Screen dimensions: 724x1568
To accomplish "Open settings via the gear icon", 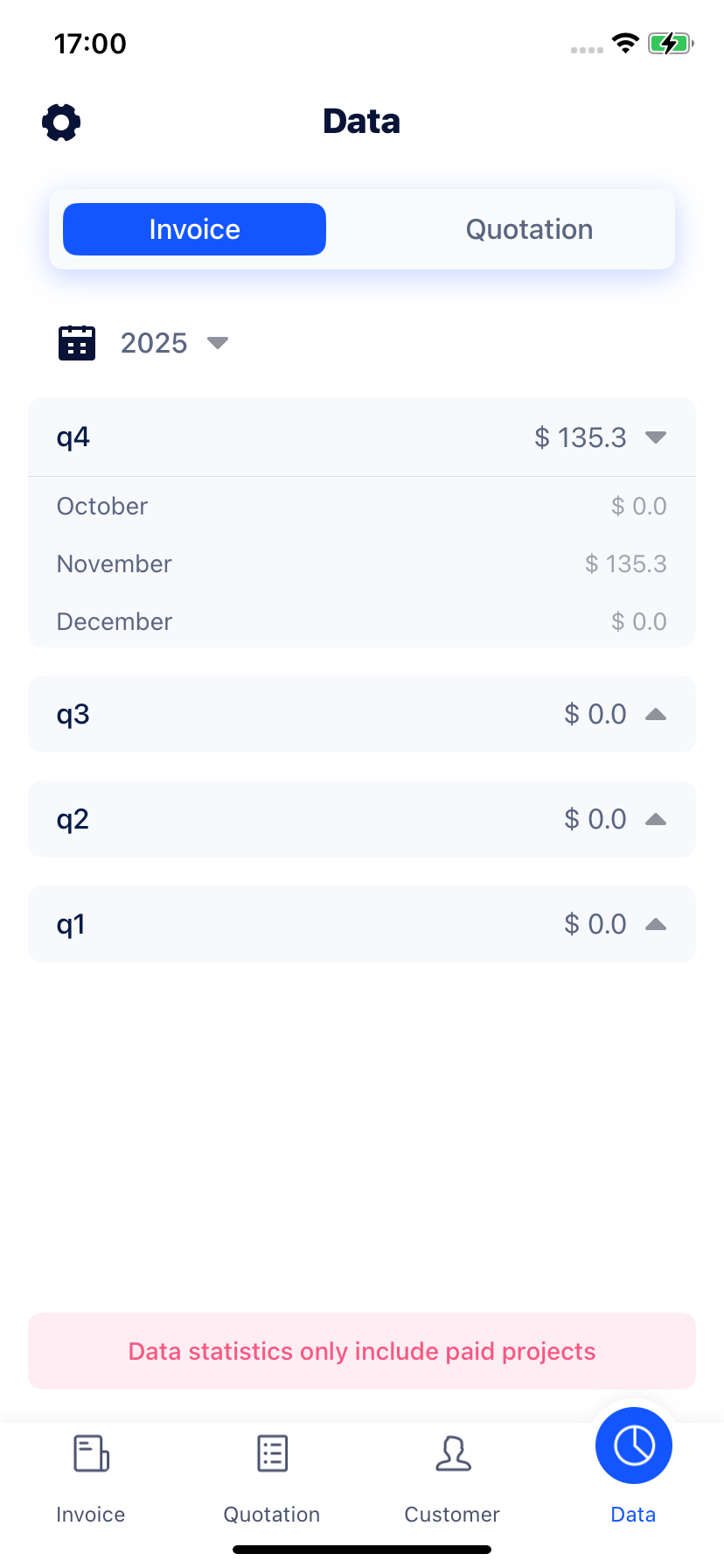I will pyautogui.click(x=61, y=122).
